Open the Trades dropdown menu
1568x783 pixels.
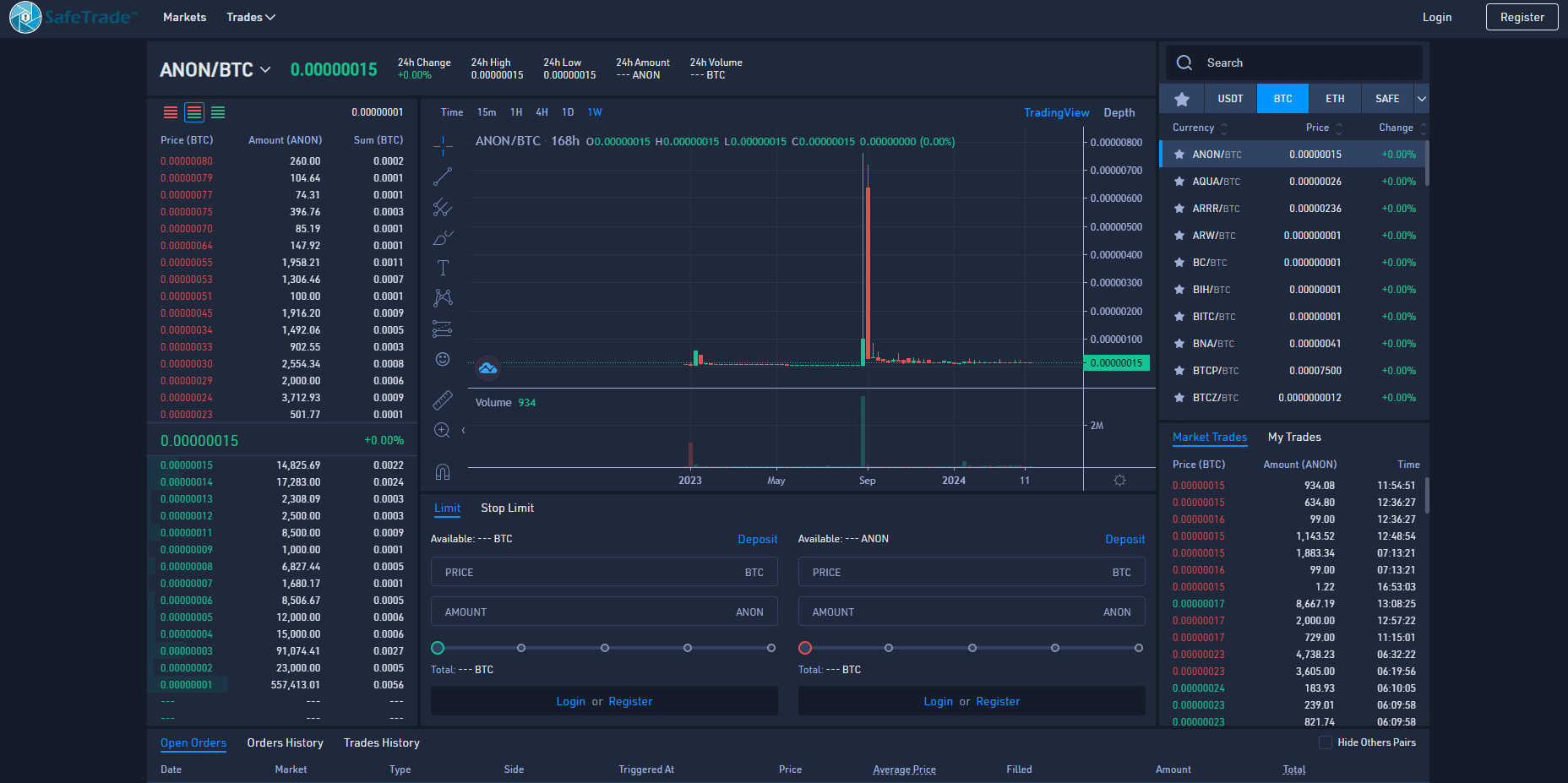(251, 17)
